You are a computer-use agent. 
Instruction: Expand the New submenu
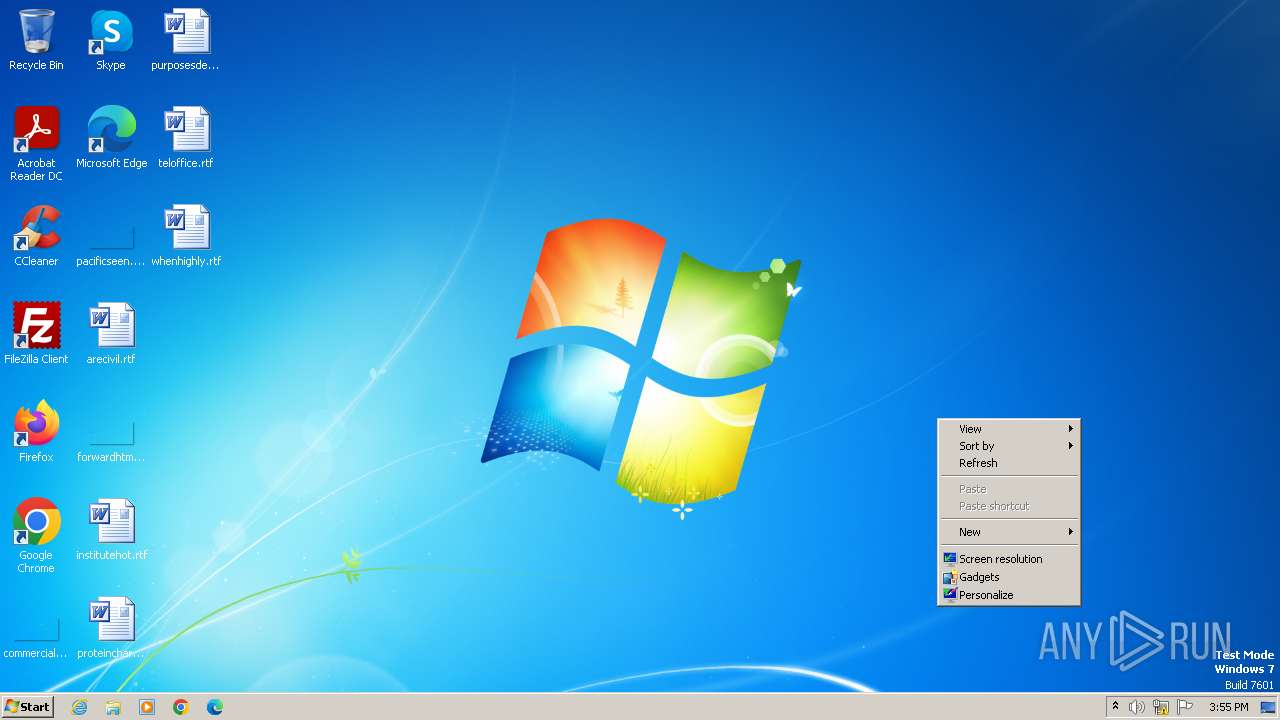point(1009,532)
